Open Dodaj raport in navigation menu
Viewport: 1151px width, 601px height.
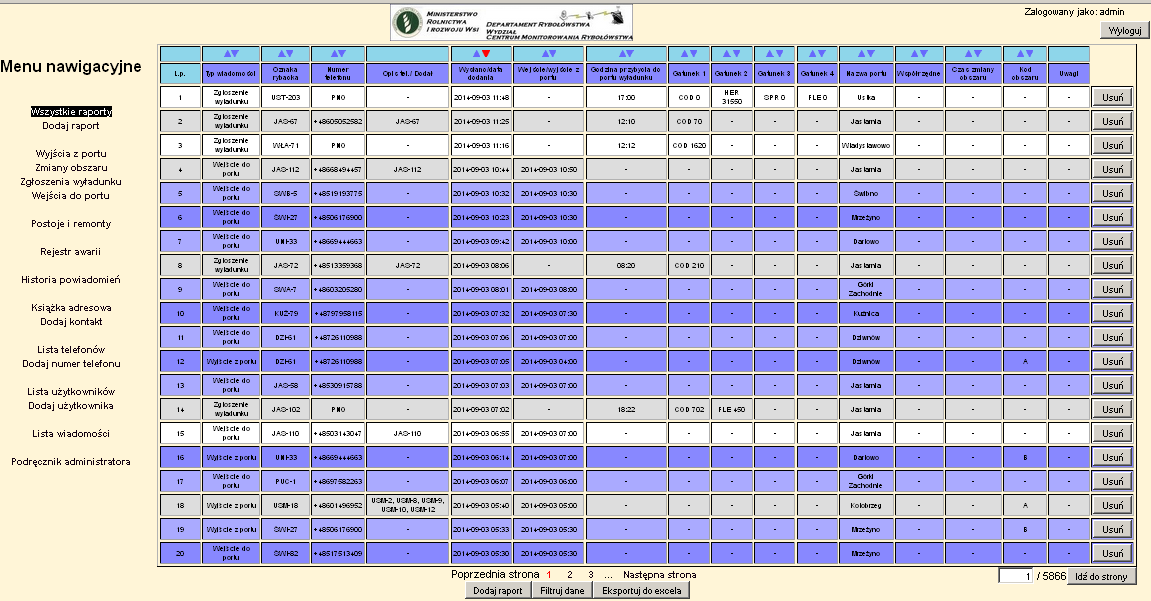pos(70,125)
